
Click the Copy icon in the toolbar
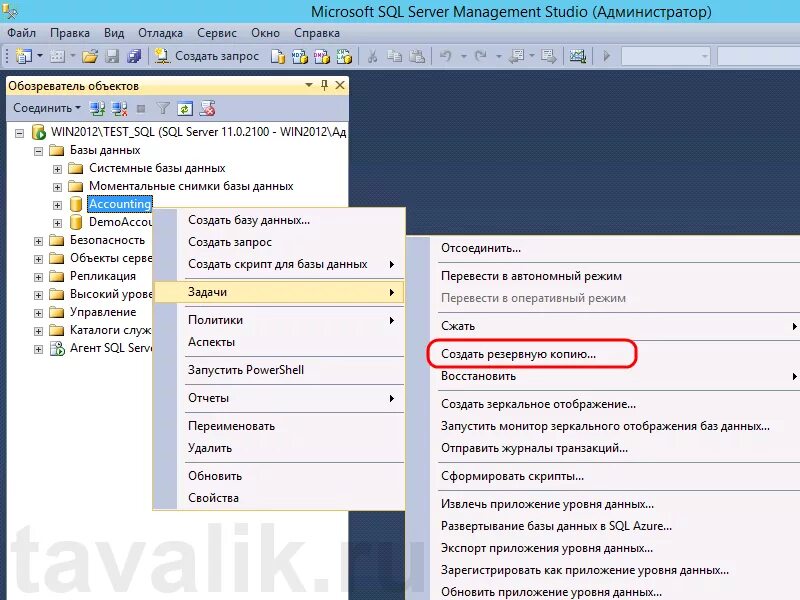coord(394,56)
